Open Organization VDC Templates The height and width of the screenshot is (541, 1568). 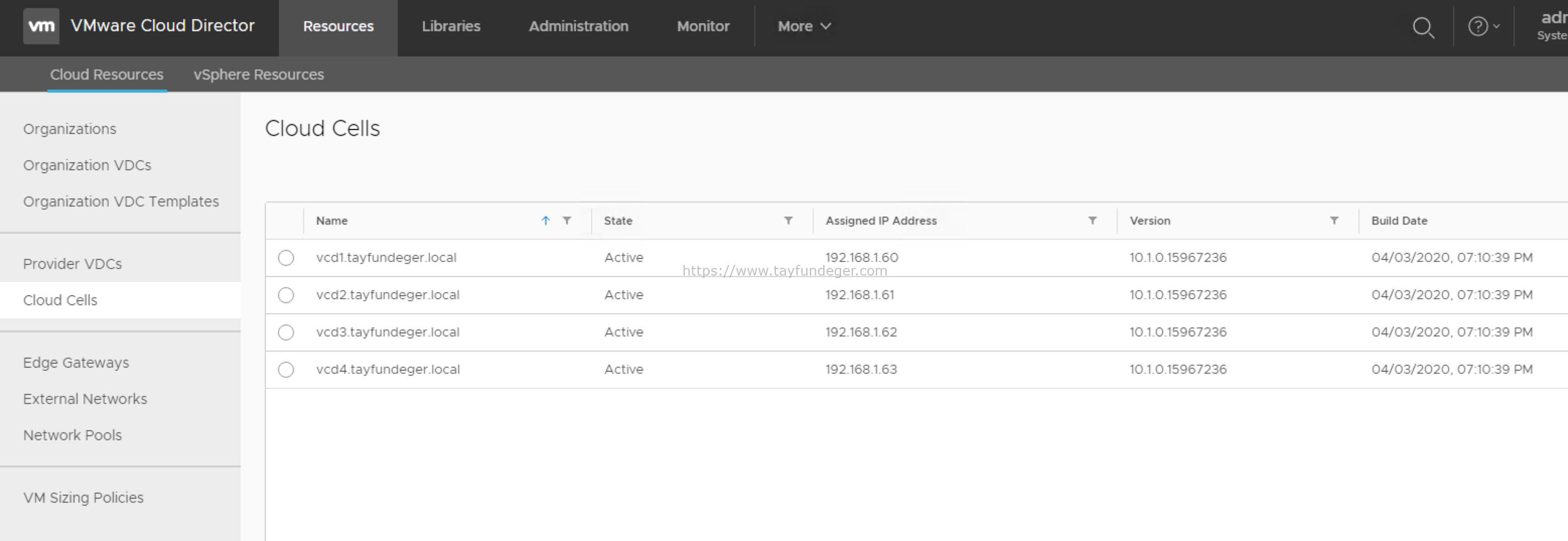(x=121, y=201)
